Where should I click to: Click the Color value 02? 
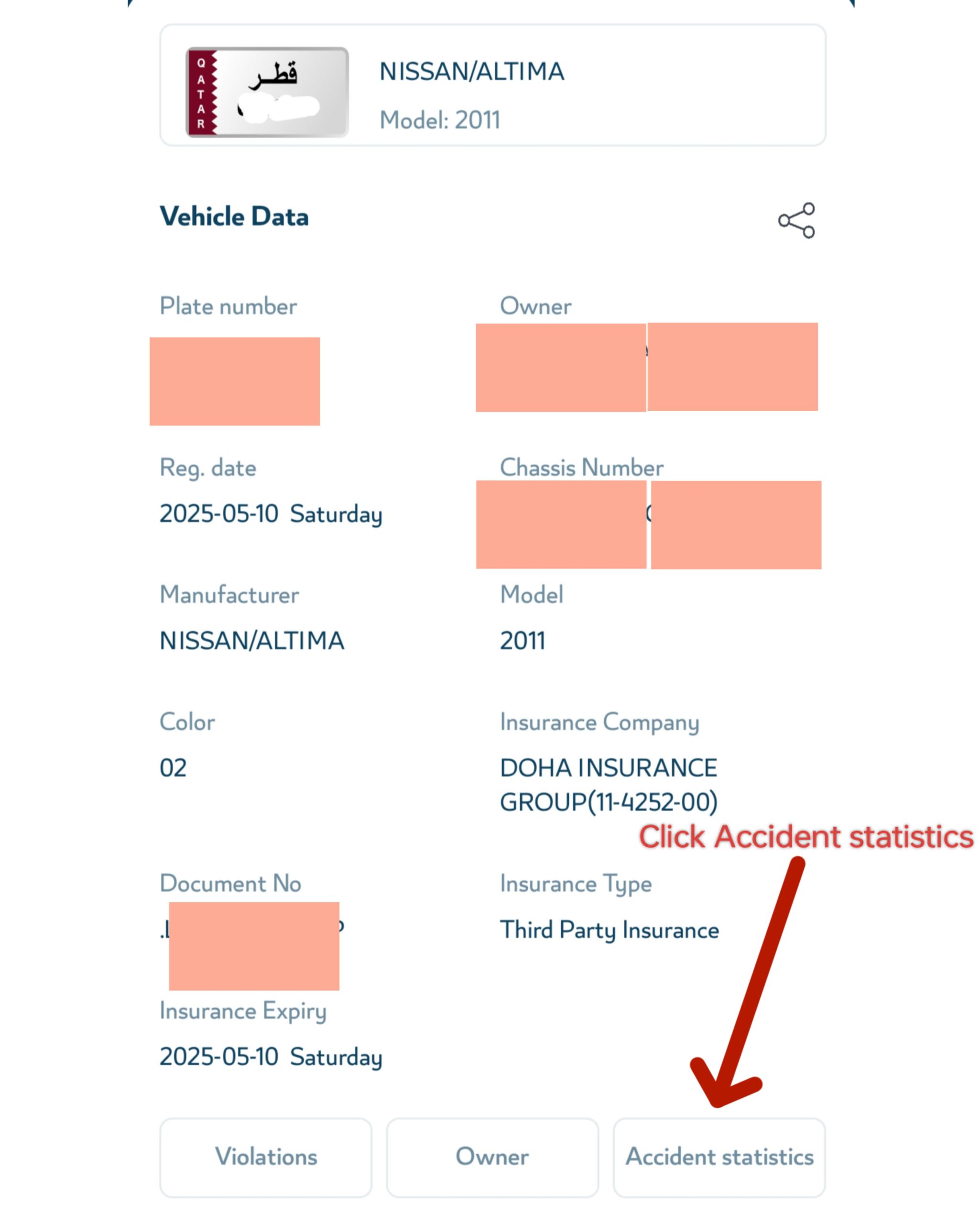pos(173,768)
